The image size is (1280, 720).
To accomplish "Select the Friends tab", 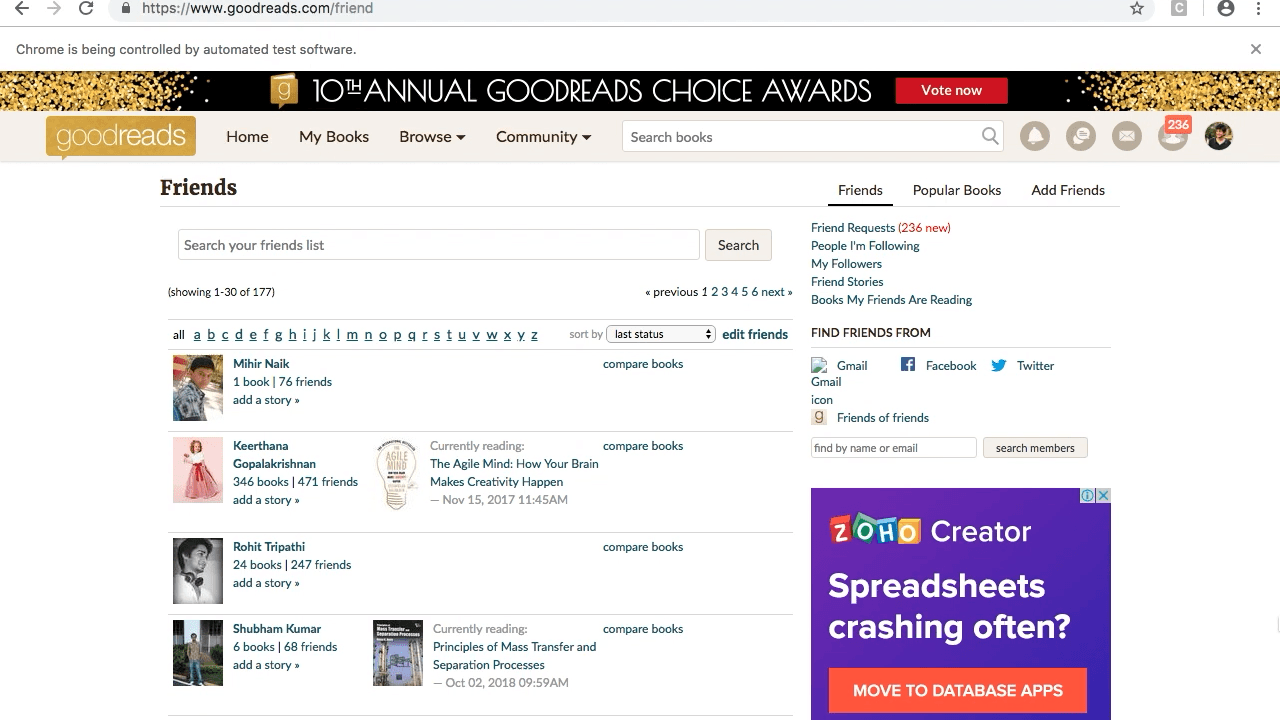I will [x=860, y=190].
